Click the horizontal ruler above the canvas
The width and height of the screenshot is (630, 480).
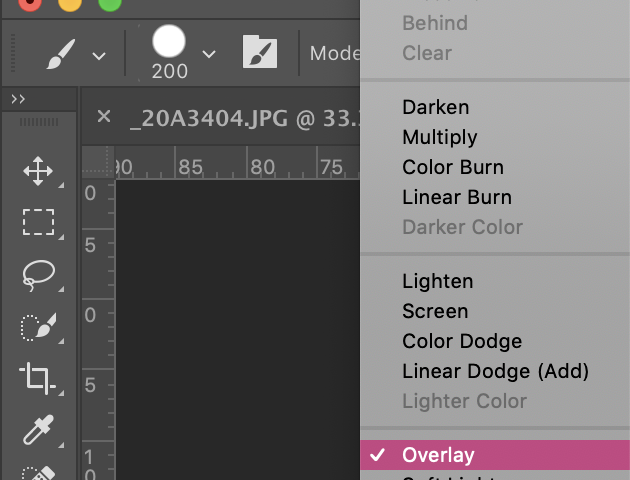230,165
